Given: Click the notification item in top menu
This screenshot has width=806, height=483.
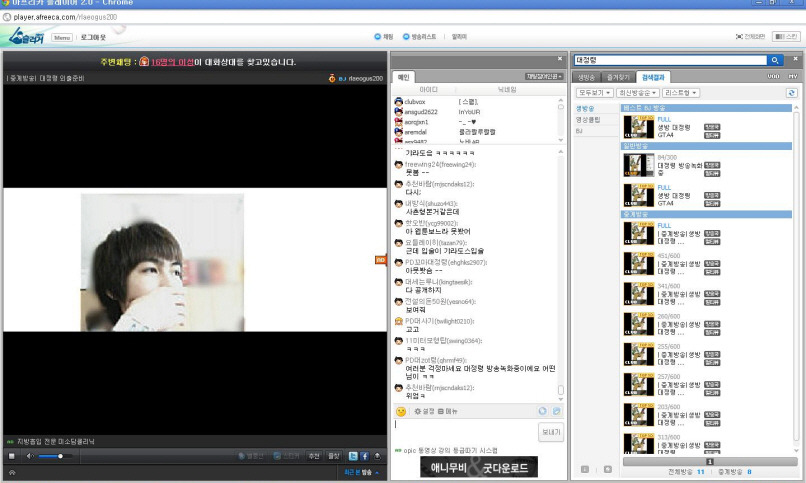Looking at the screenshot, I should tap(459, 36).
